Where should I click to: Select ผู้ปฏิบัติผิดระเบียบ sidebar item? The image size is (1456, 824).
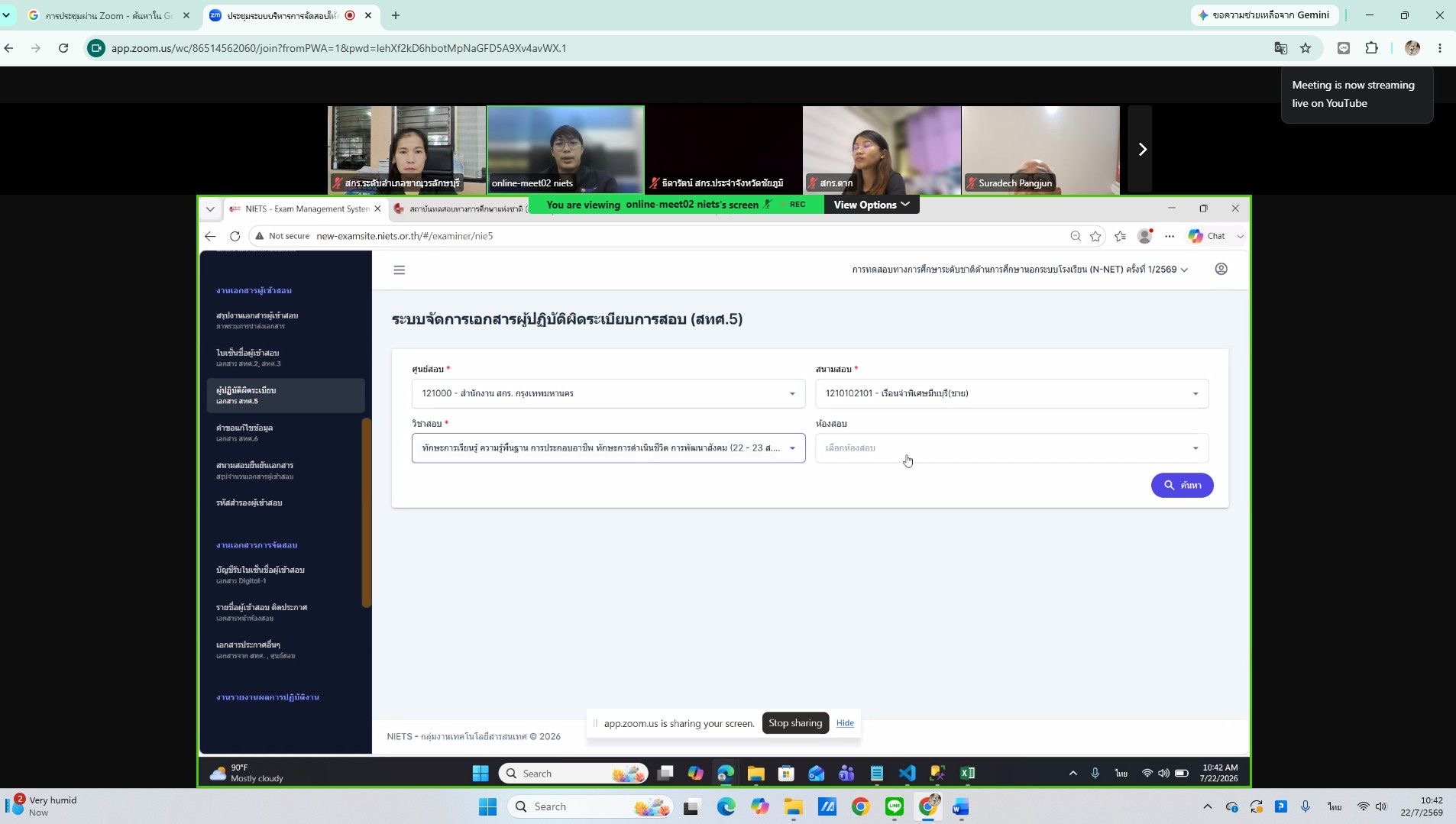click(286, 395)
